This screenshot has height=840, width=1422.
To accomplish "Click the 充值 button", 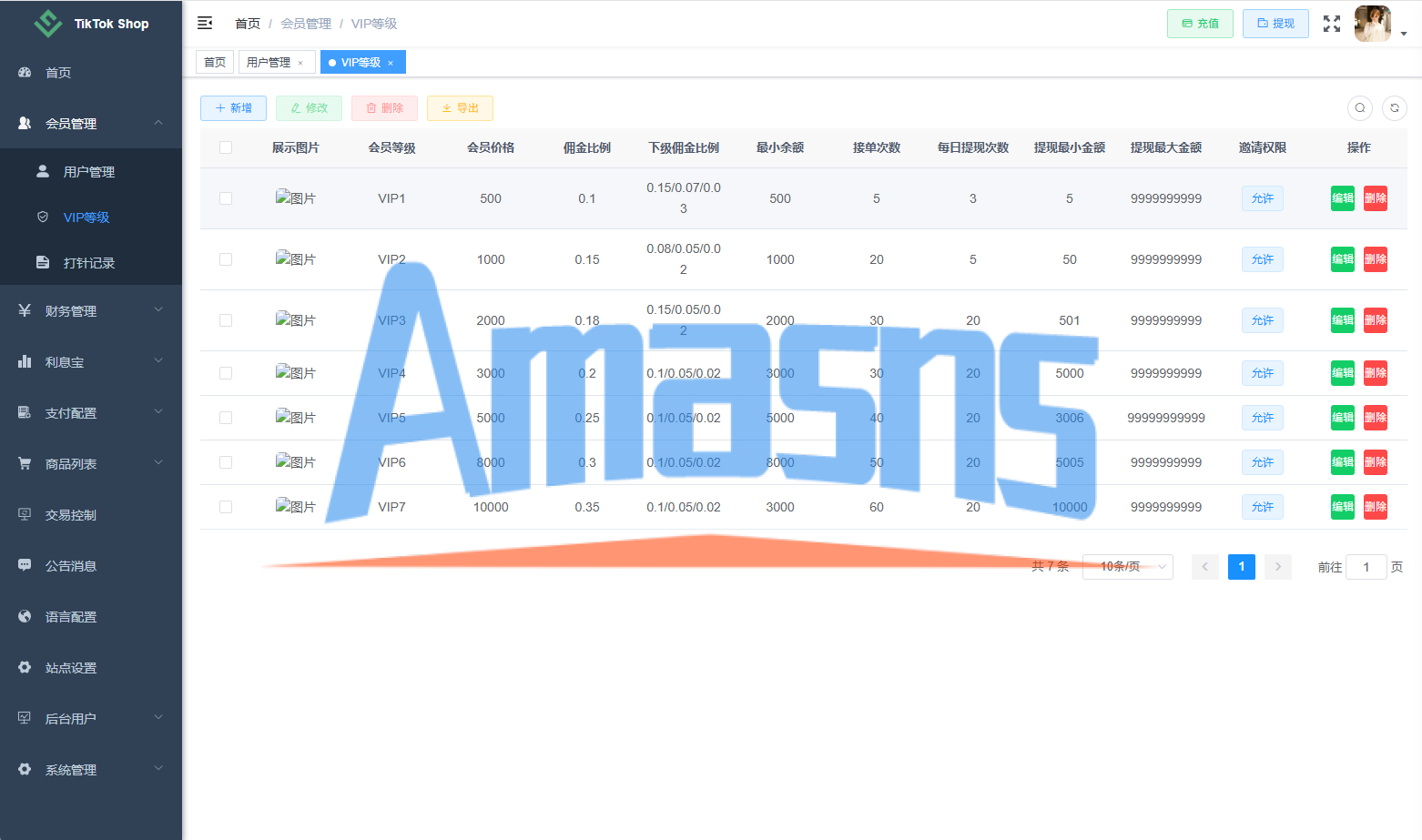I will pos(1200,24).
